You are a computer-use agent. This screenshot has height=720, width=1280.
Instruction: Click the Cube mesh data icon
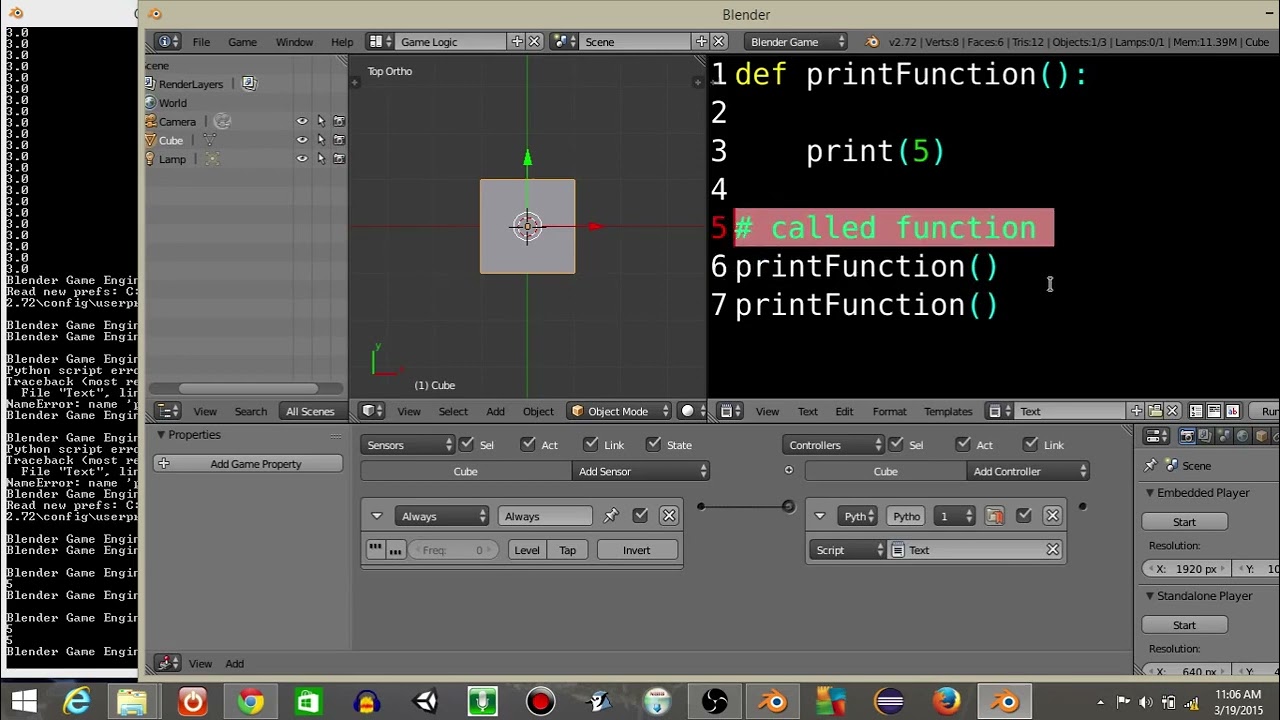pos(209,140)
